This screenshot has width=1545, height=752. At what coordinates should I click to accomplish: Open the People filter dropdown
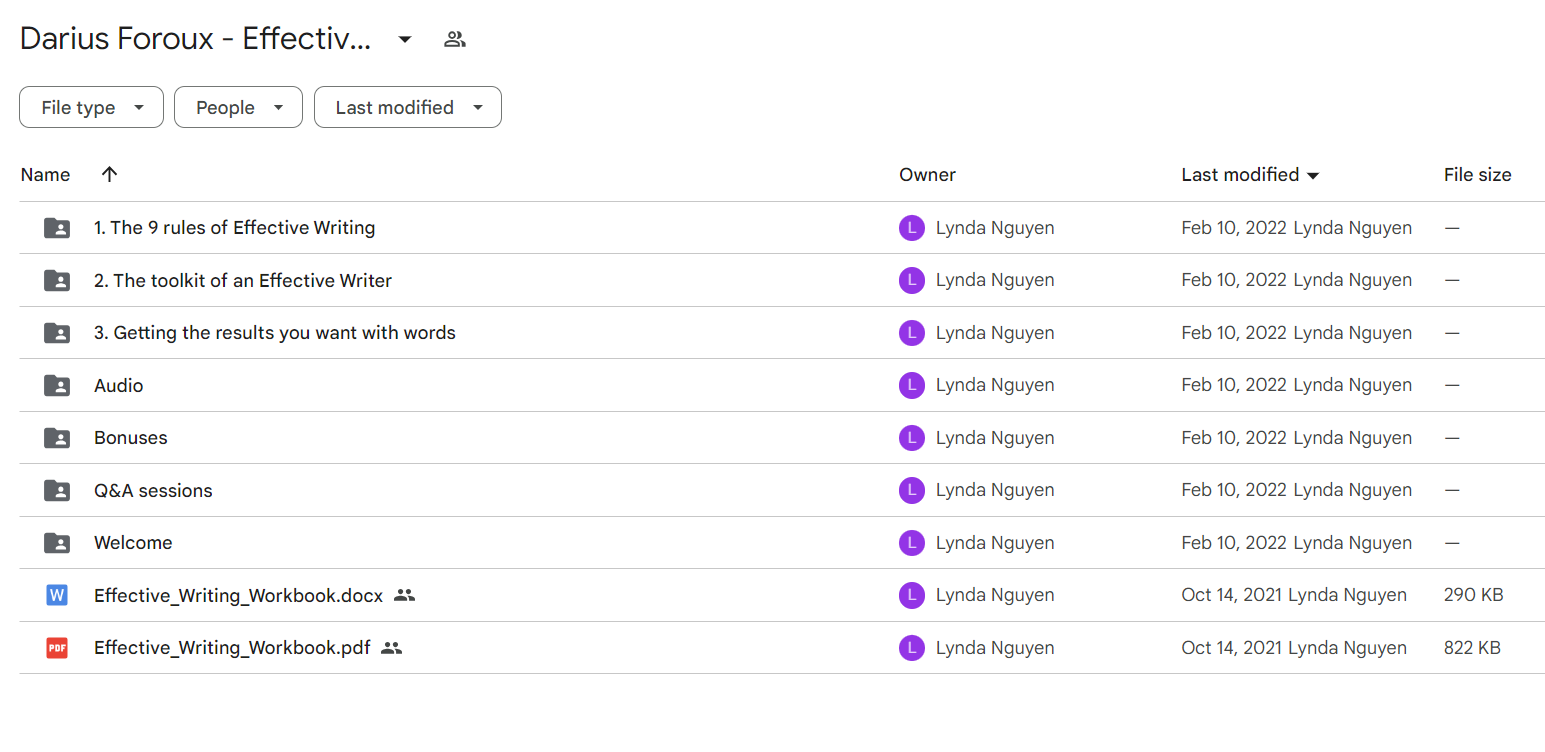tap(238, 107)
